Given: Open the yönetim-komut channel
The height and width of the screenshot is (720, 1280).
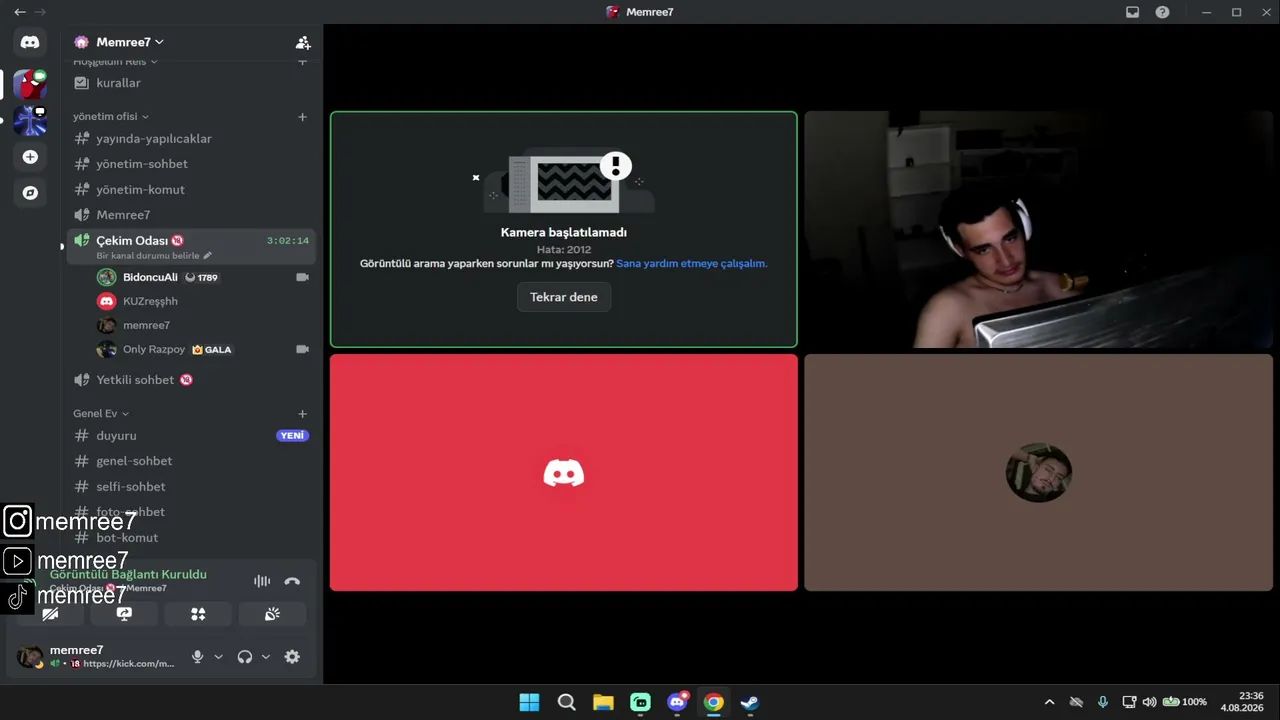Looking at the screenshot, I should tap(191, 190).
